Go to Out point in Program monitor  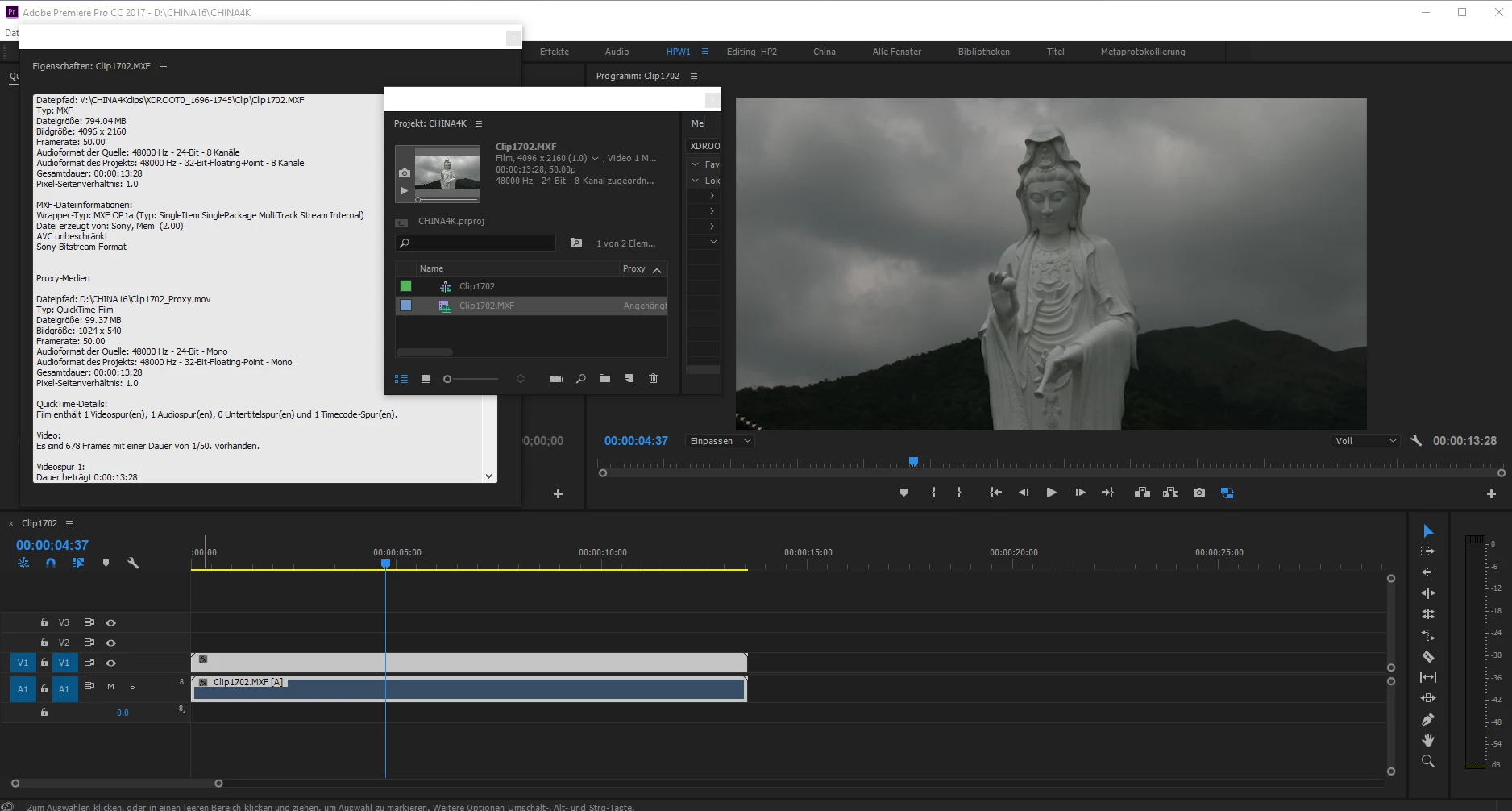coord(1107,493)
